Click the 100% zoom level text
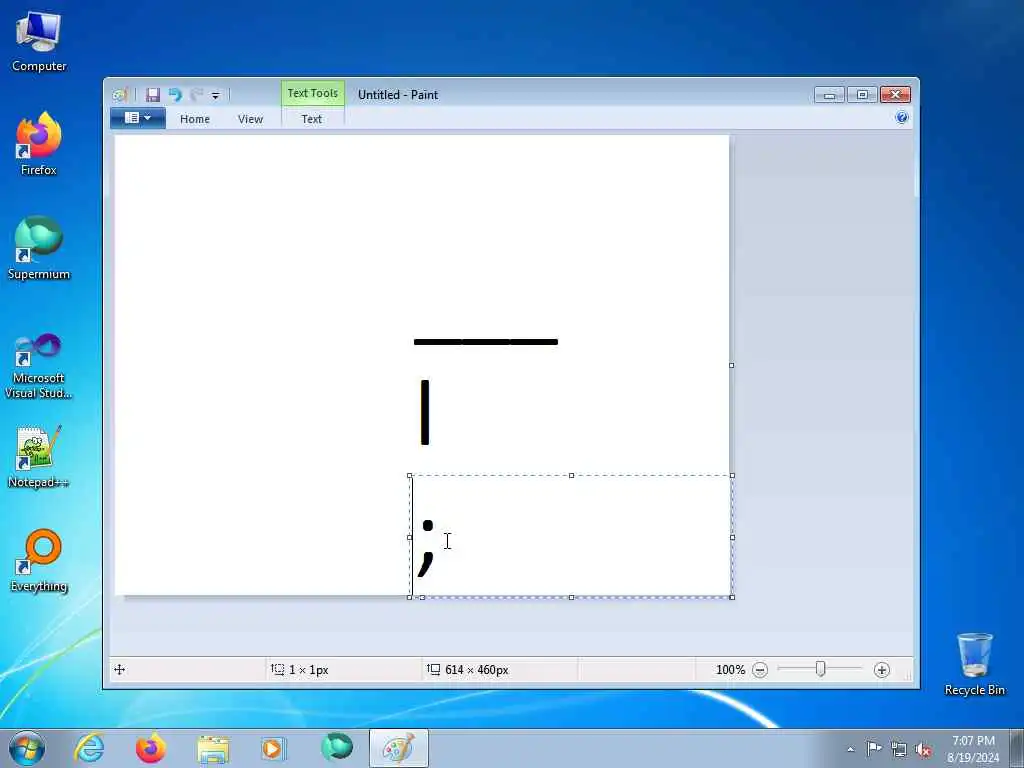Viewport: 1024px width, 768px height. (x=730, y=670)
